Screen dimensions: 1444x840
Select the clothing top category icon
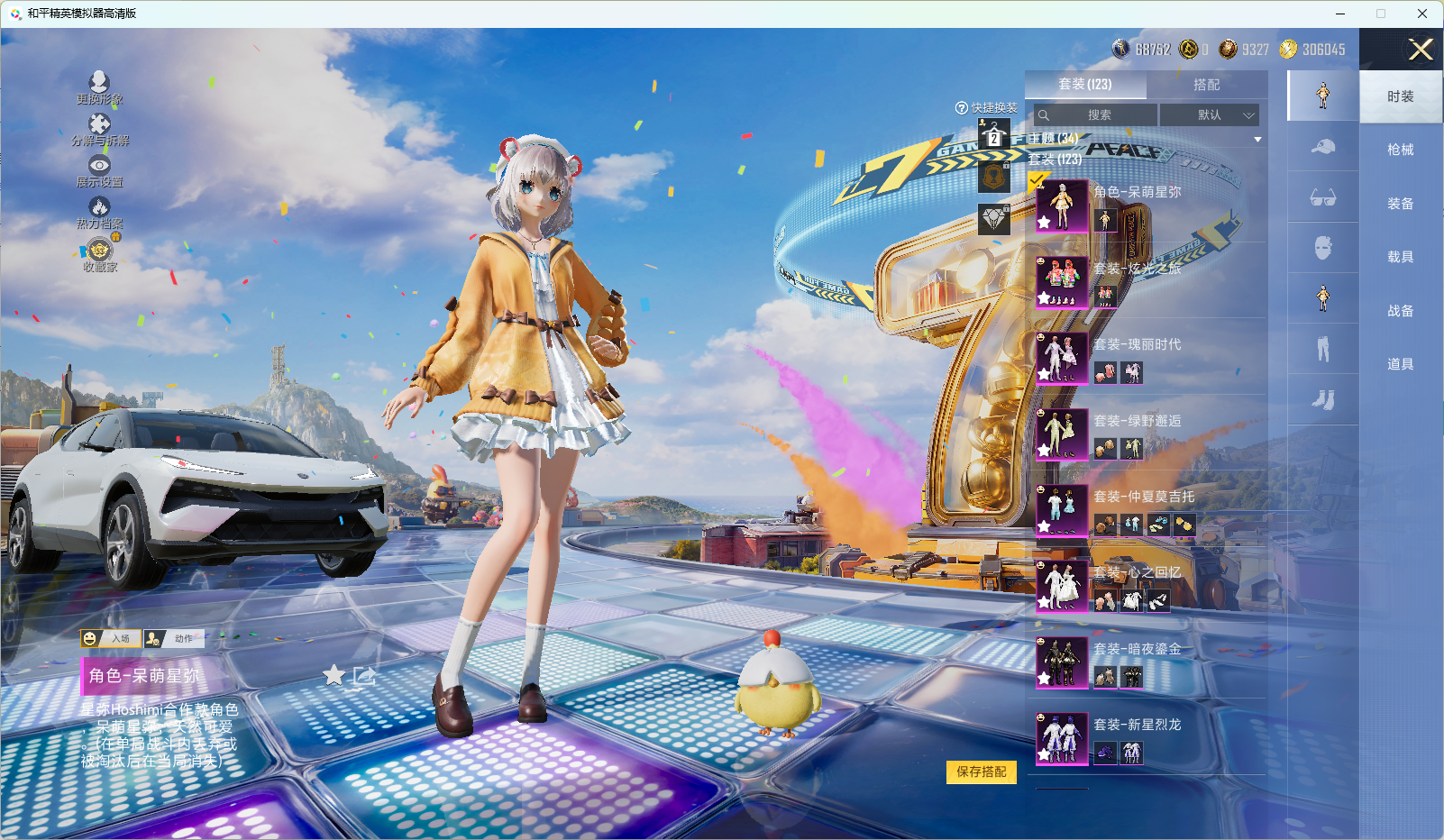click(x=1322, y=298)
